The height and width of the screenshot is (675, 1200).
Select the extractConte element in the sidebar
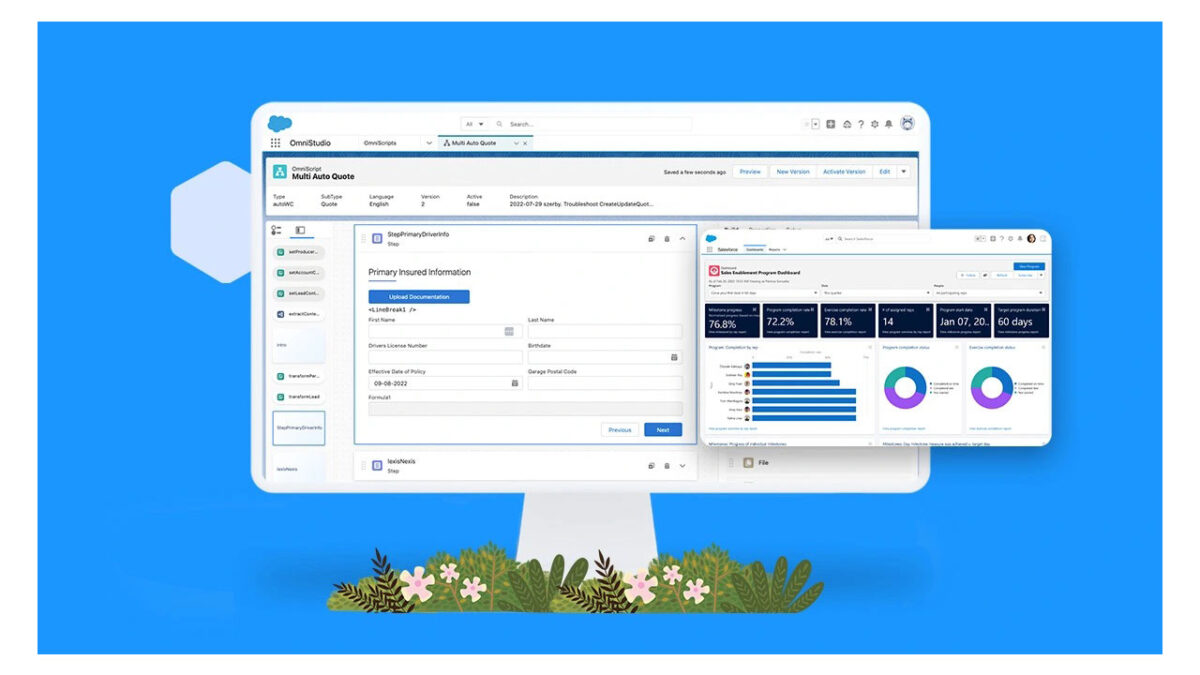298,314
